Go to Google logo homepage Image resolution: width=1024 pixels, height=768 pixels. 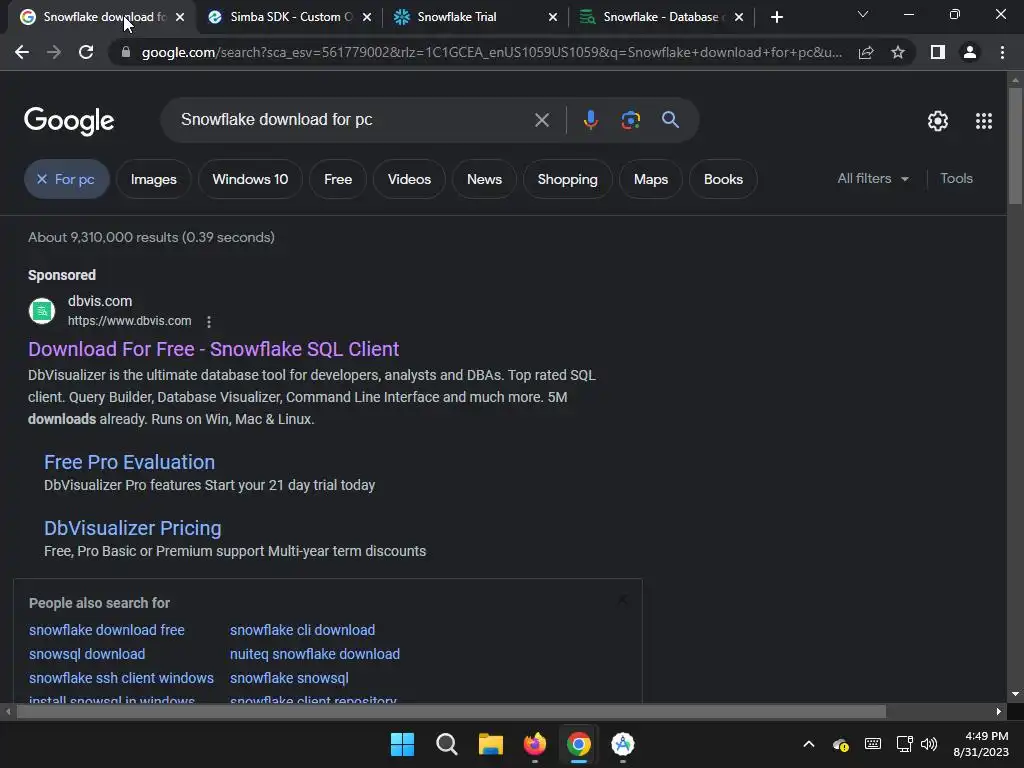(69, 121)
